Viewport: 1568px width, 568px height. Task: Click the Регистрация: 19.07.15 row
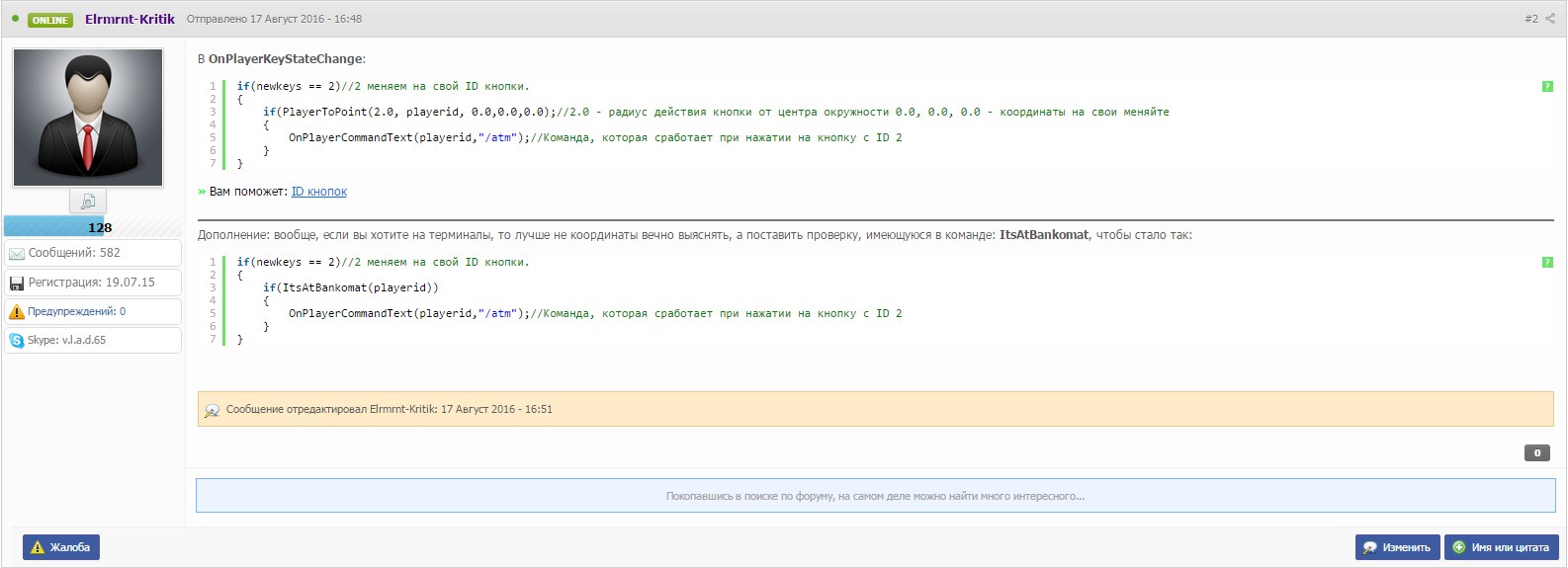pyautogui.click(x=93, y=283)
